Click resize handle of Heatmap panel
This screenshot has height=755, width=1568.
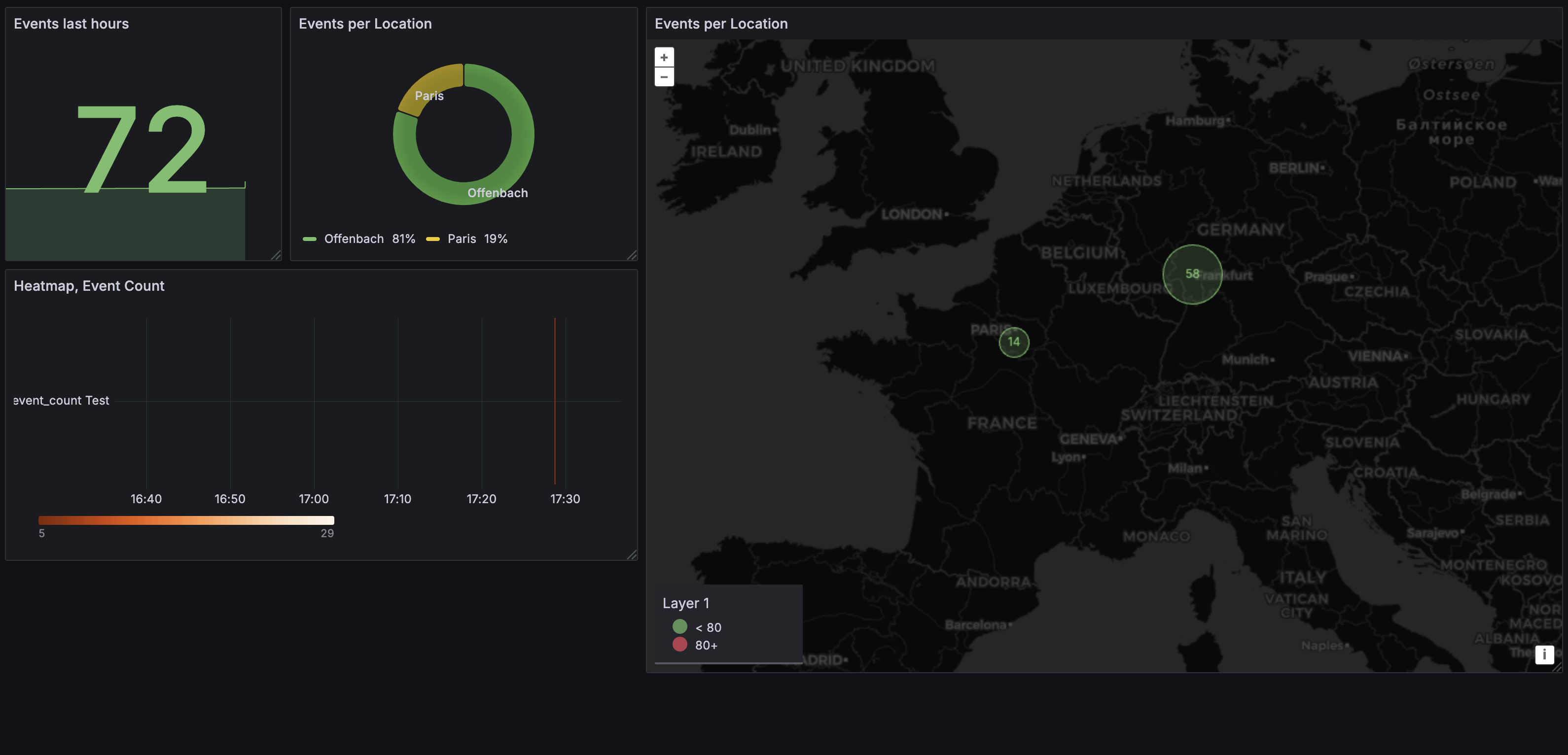click(x=632, y=554)
